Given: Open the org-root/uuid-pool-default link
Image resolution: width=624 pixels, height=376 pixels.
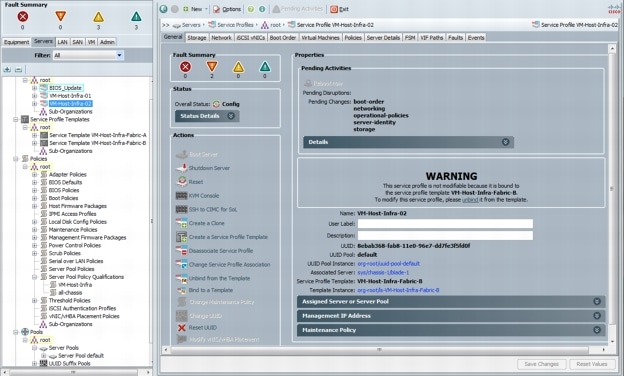Looking at the screenshot, I should pos(388,263).
